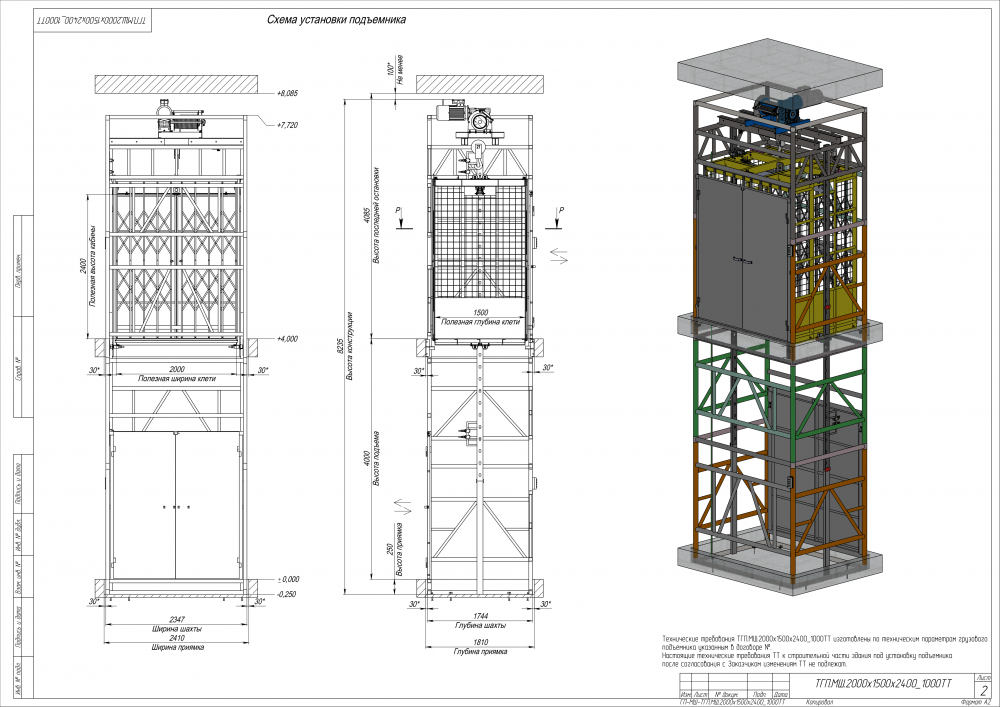1000x707 pixels.
Task: Click the gray double doors in 3D model
Action: 742,258
